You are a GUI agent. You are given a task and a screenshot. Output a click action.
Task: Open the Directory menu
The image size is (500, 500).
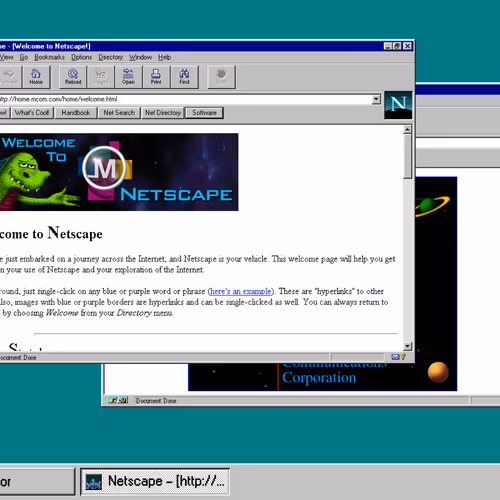(x=111, y=57)
